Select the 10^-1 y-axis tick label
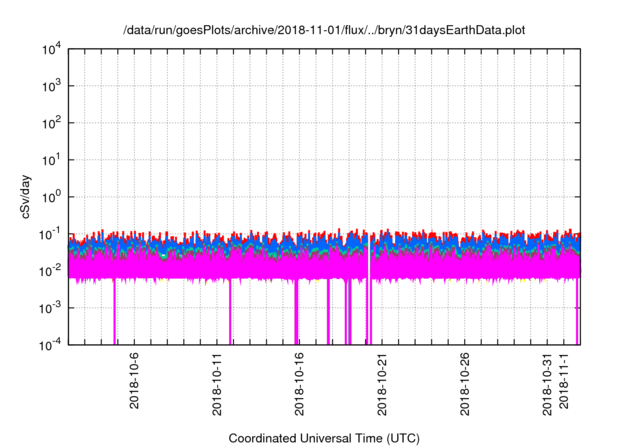The width and height of the screenshot is (640, 448). (x=51, y=235)
